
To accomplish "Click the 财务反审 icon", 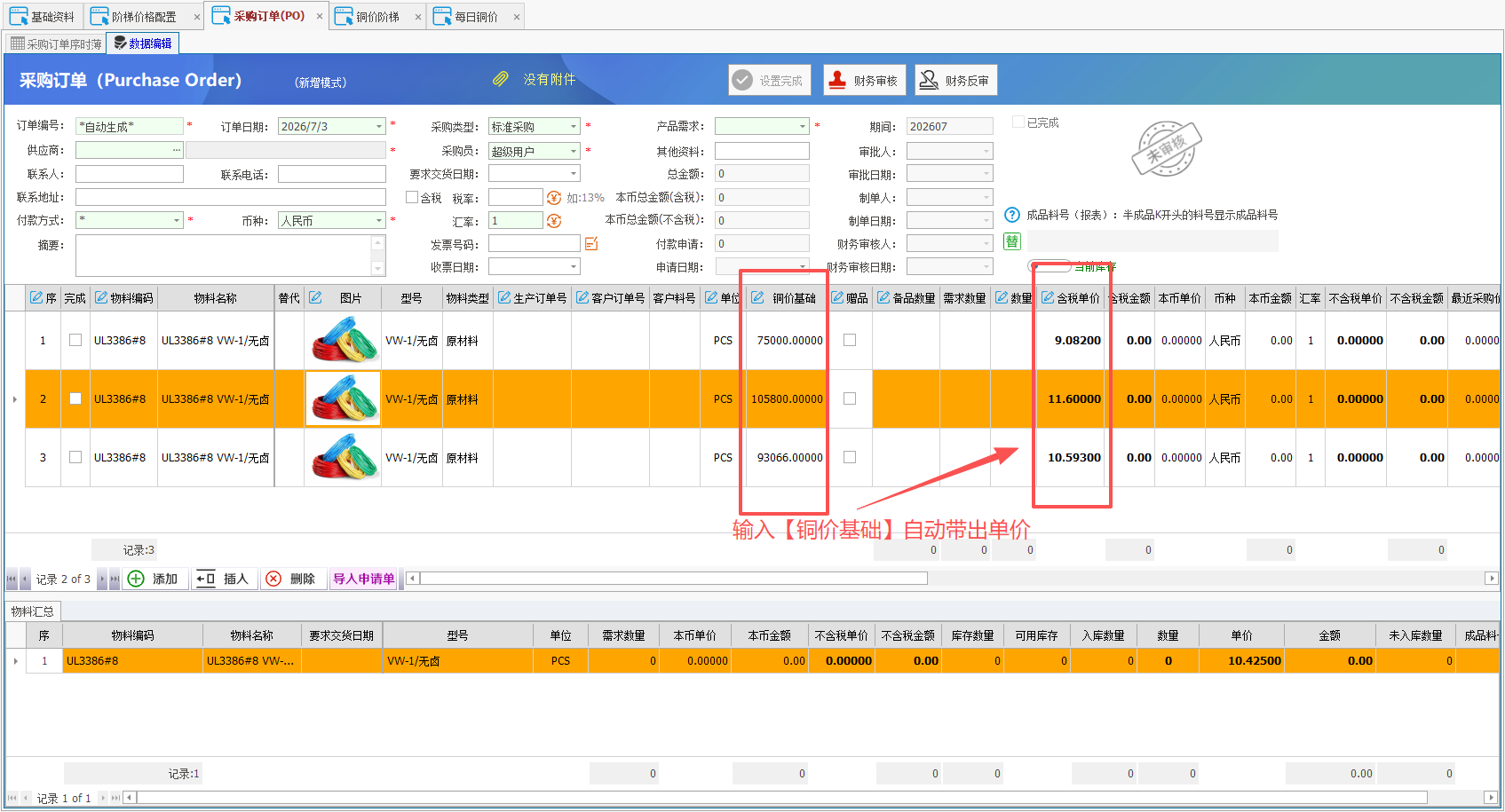I will pyautogui.click(x=929, y=80).
